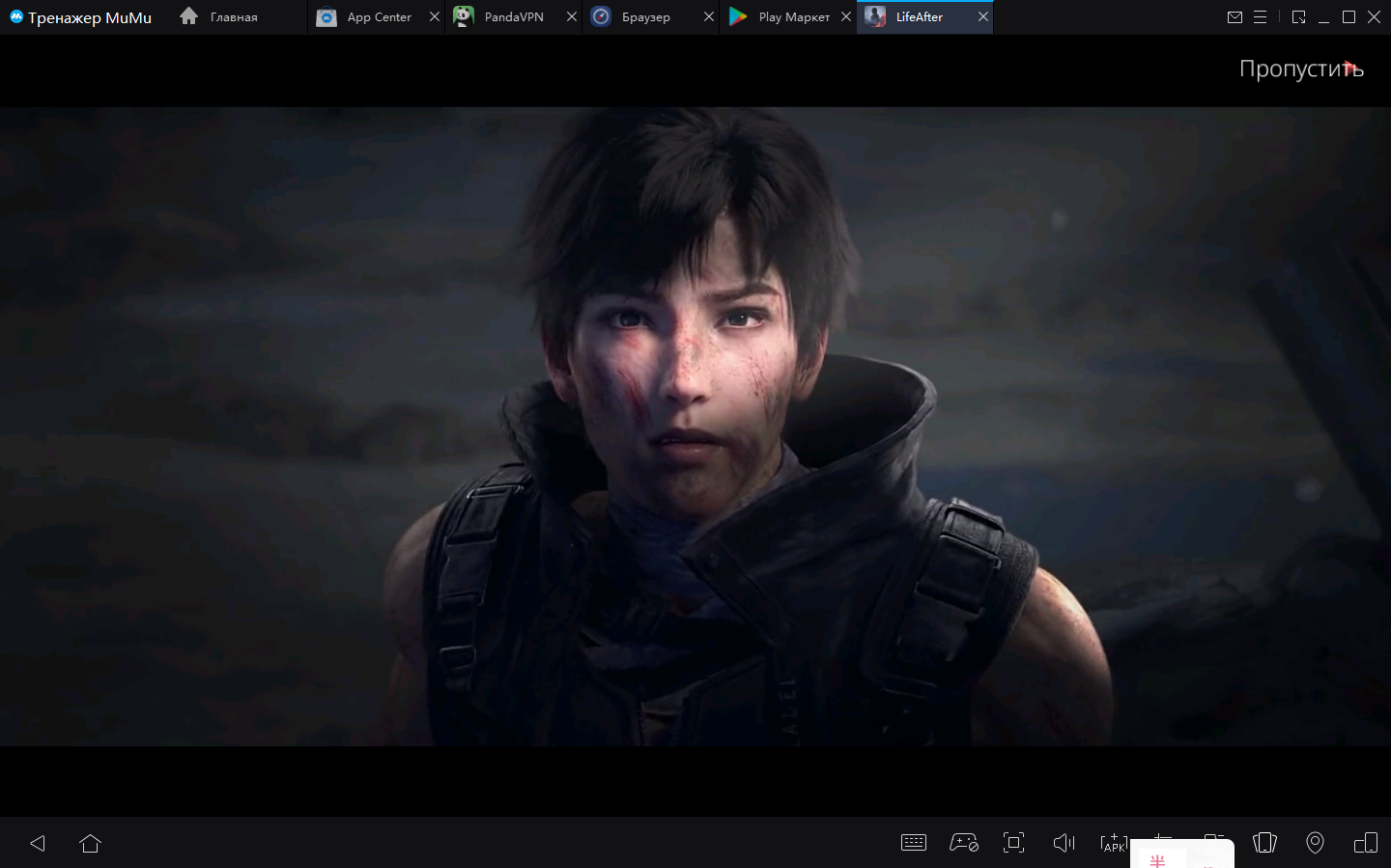
Task: Rotate screen using the shake phone icon
Action: (1264, 843)
